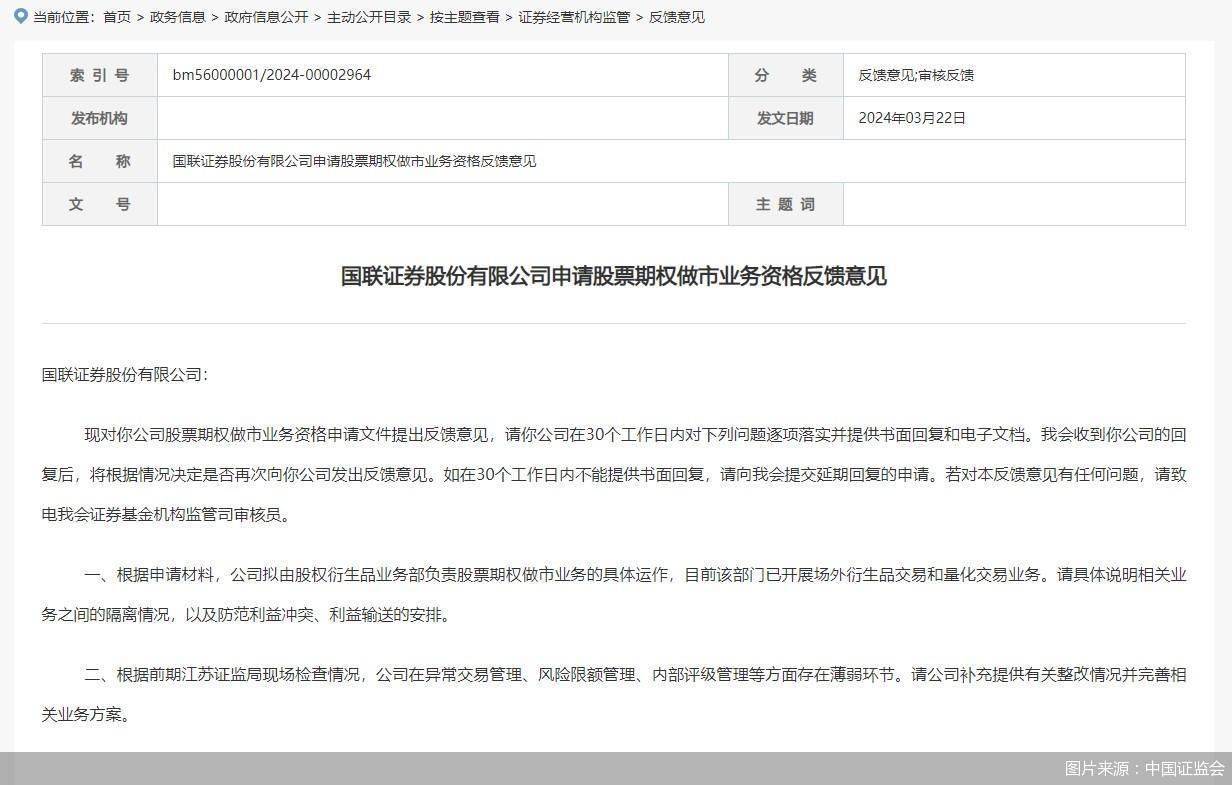This screenshot has width=1232, height=785.
Task: Click 反馈意见 at the breadcrumb end
Action: coord(677,17)
